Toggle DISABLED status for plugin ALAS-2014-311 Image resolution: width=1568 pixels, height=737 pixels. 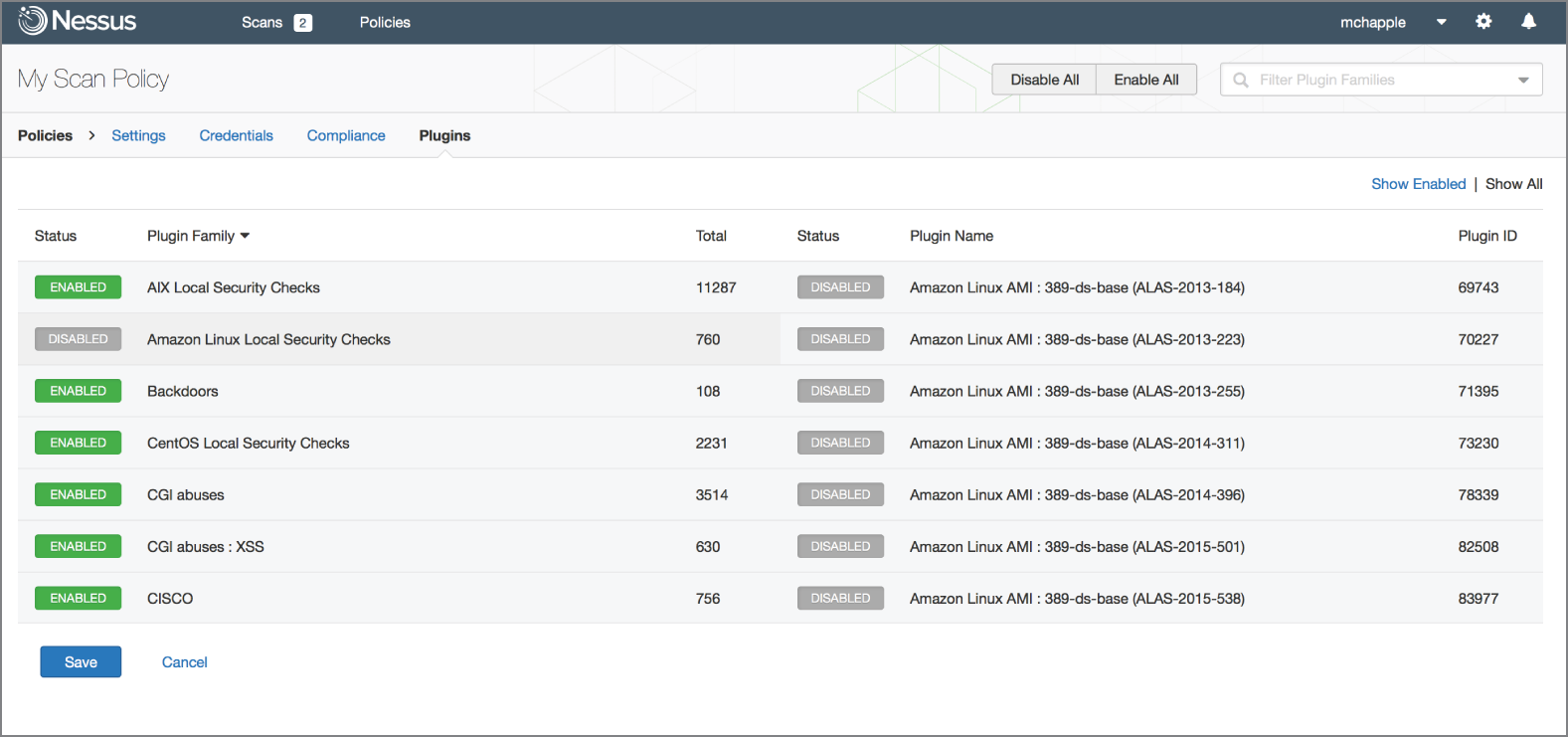[840, 443]
